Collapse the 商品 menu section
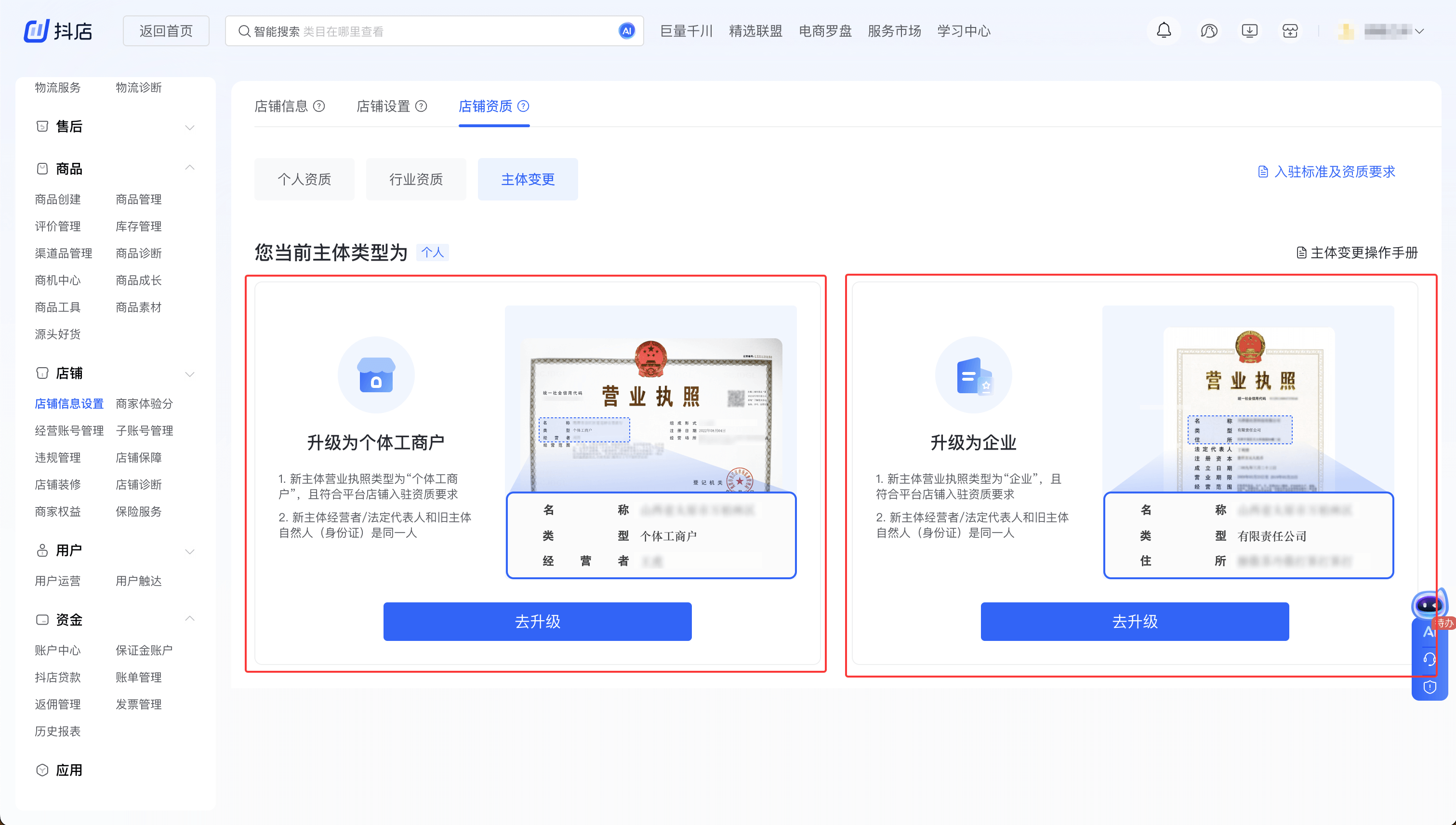This screenshot has width=1456, height=825. [190, 168]
